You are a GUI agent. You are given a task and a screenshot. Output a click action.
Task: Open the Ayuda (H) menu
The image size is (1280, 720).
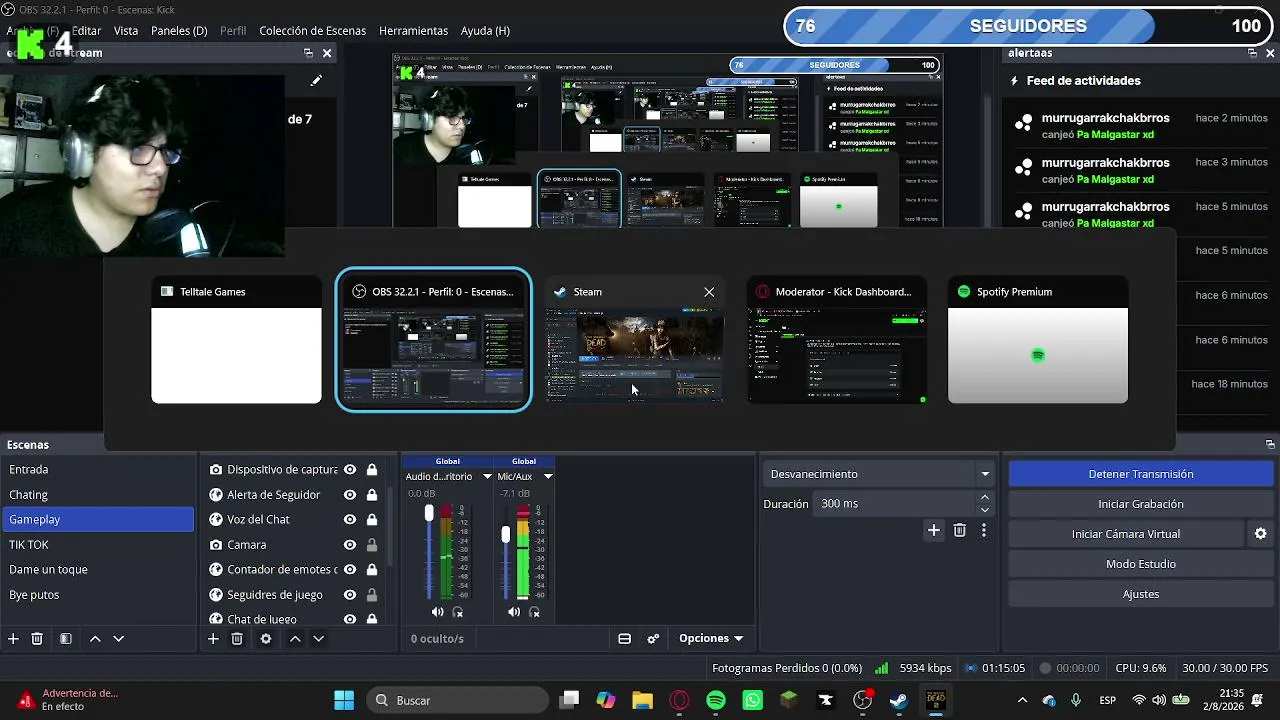(x=485, y=31)
